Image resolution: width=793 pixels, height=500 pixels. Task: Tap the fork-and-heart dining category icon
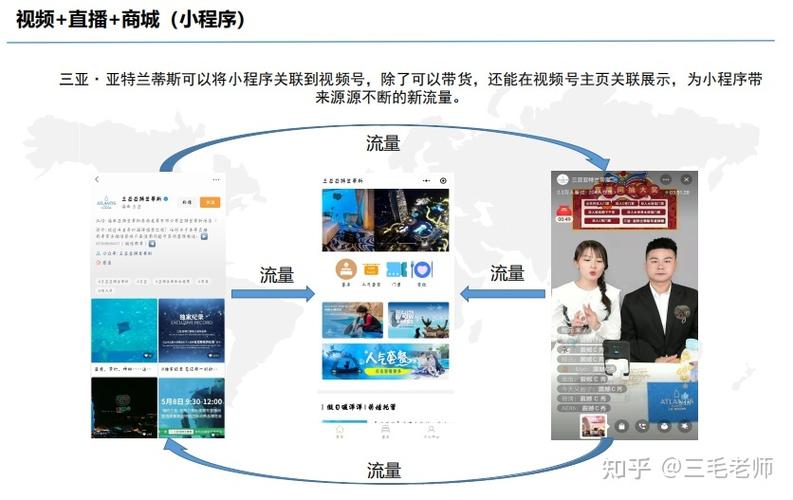[x=421, y=269]
